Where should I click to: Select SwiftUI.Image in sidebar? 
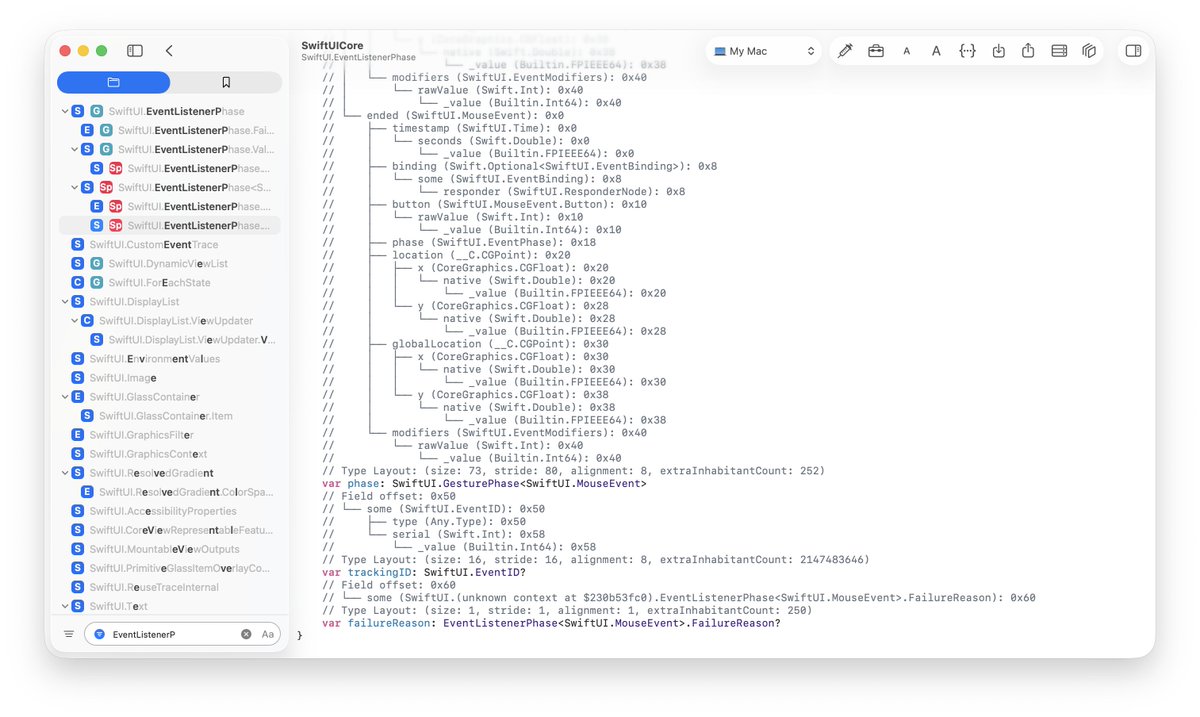tap(170, 378)
